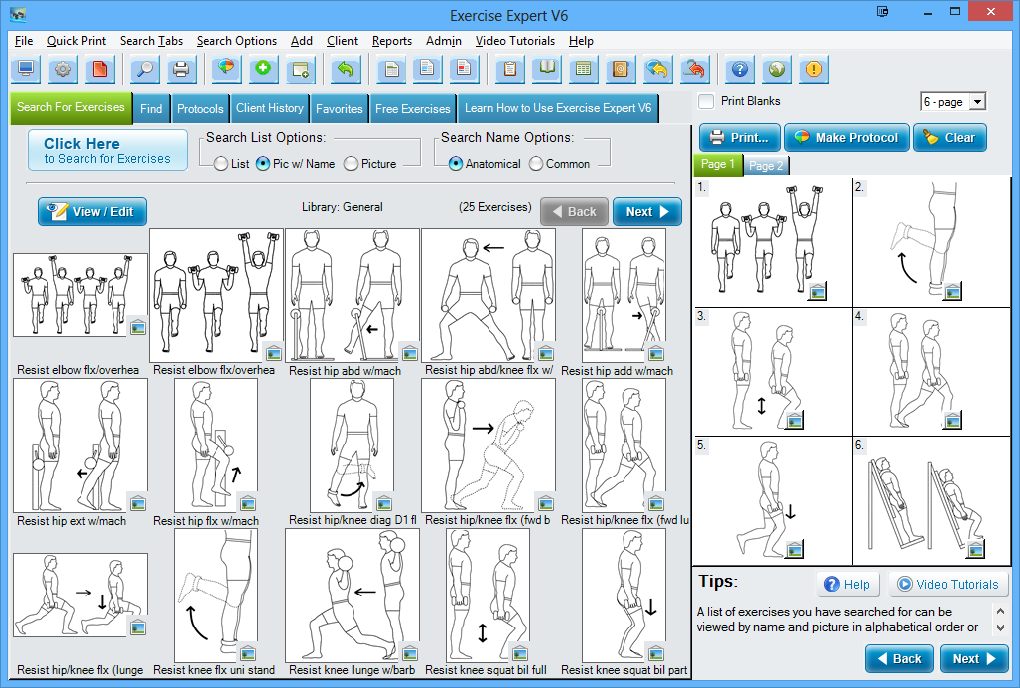Clear the protocol with the Clear button
The image size is (1020, 688).
click(x=950, y=138)
